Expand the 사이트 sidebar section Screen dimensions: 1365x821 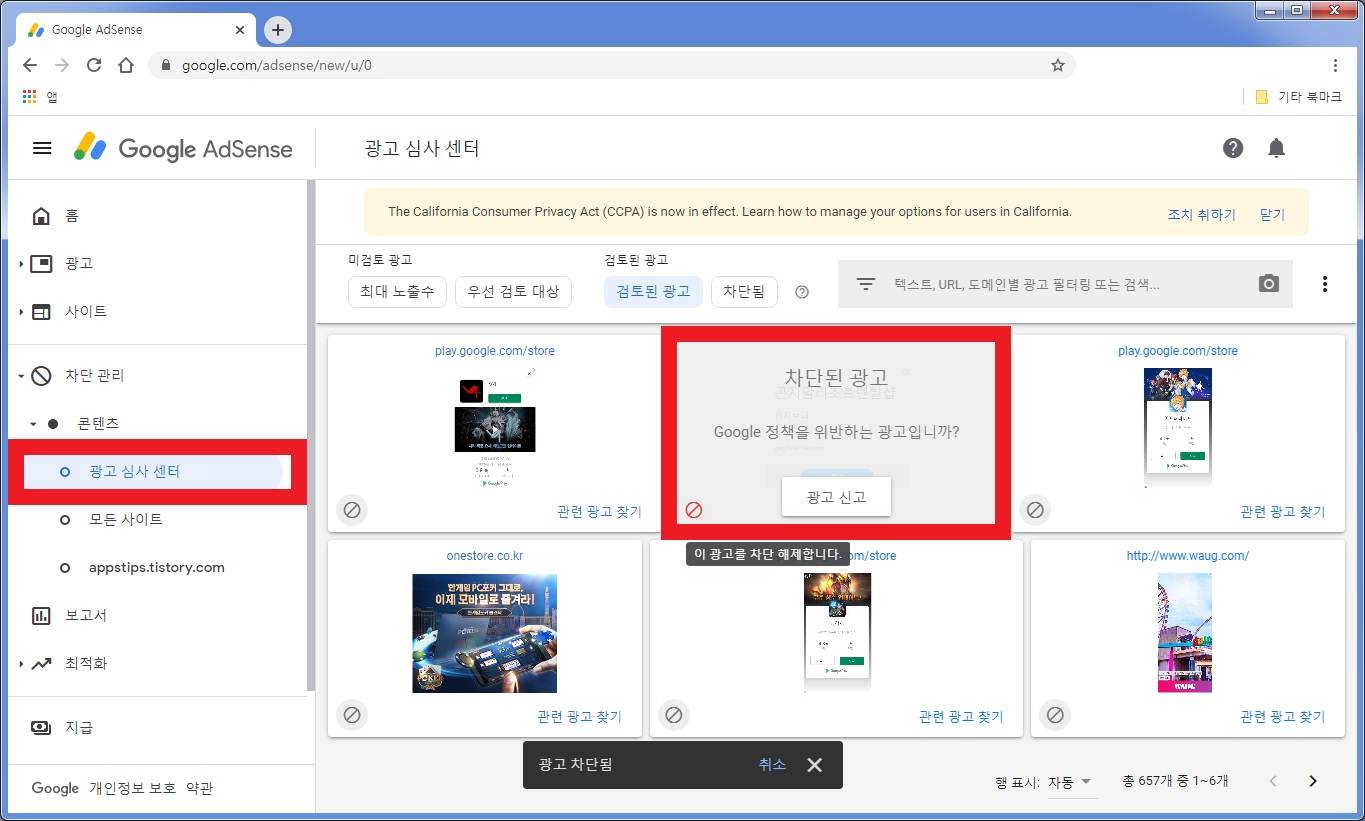pos(21,312)
